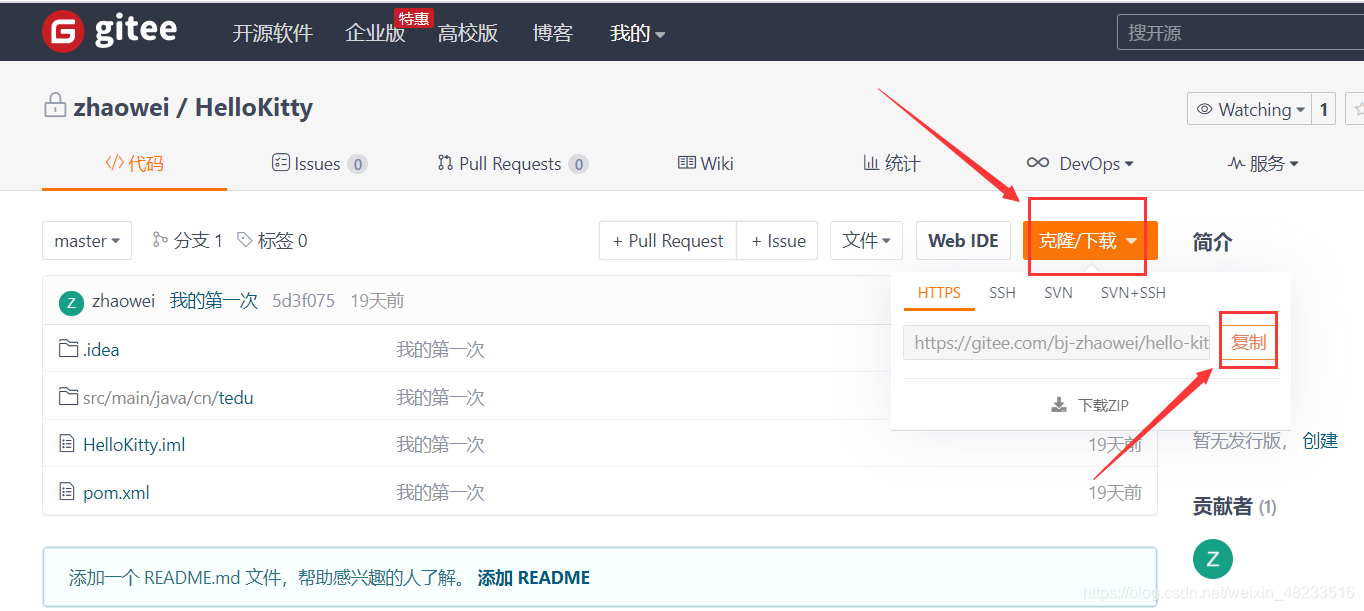
Task: Open the branches list (分支 1)
Action: pyautogui.click(x=187, y=240)
